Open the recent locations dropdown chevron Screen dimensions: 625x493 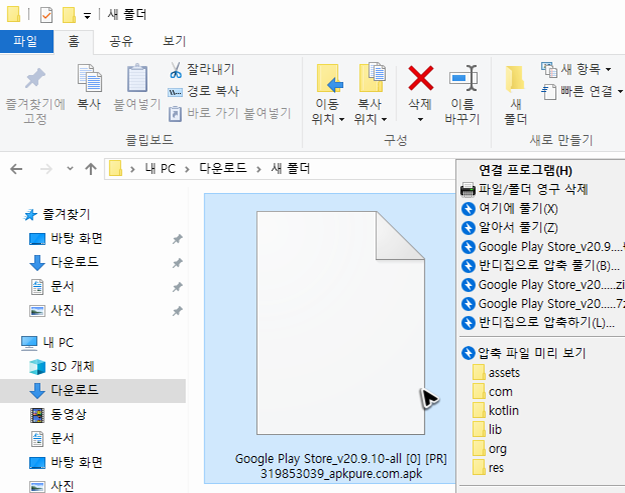[70, 169]
